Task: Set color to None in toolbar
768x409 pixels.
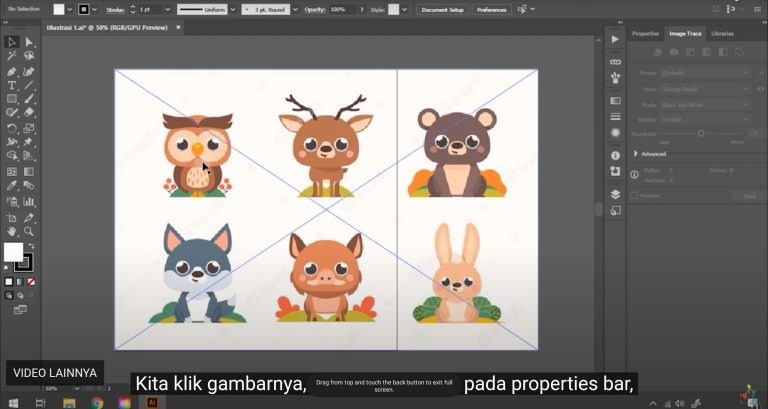Action: click(x=30, y=282)
